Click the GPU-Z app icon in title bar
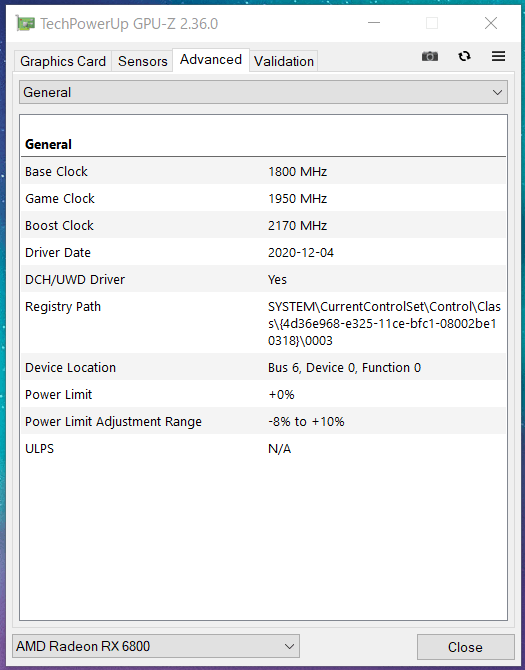The image size is (525, 670). (x=25, y=23)
